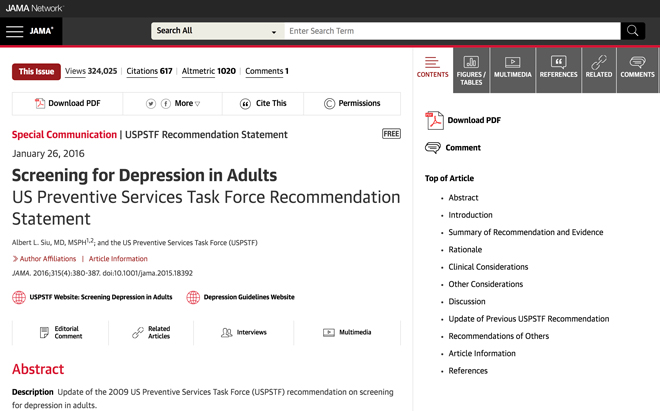Screen dimensions: 660x411
Task: Click the DOI citation text line
Action: click(x=102, y=273)
